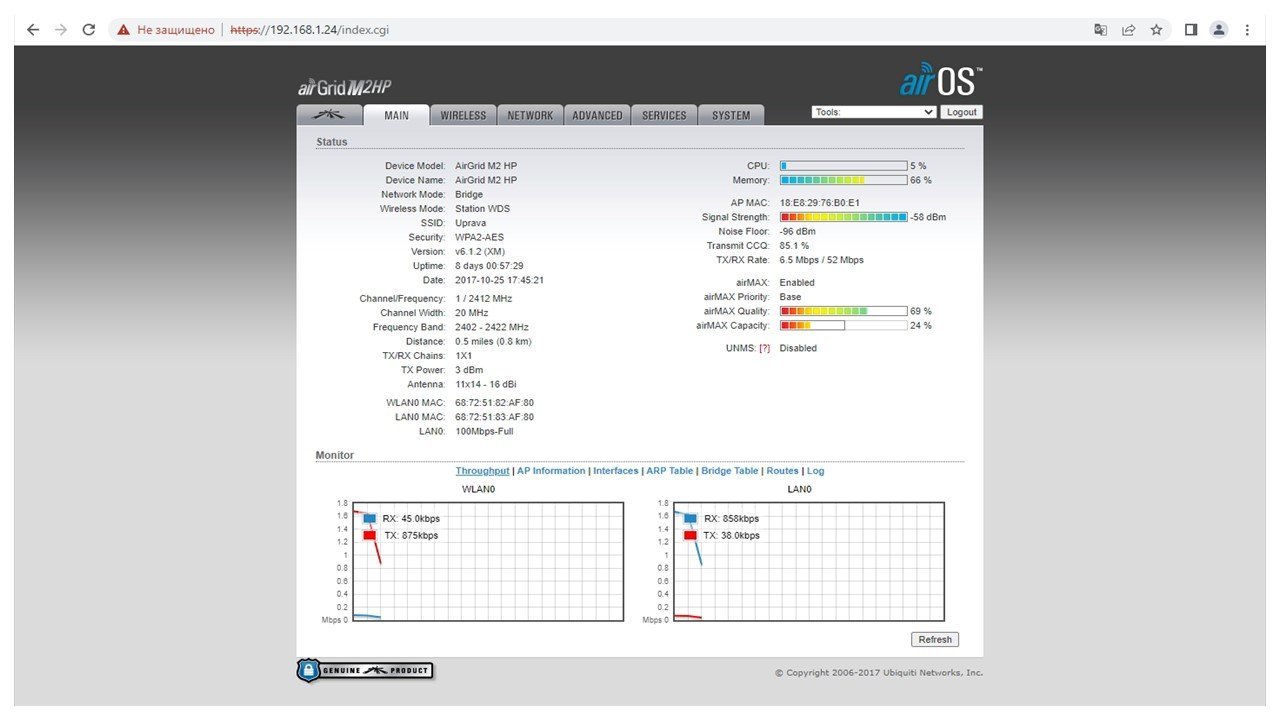
Task: Reload the page with the browser refresh icon
Action: click(x=89, y=30)
